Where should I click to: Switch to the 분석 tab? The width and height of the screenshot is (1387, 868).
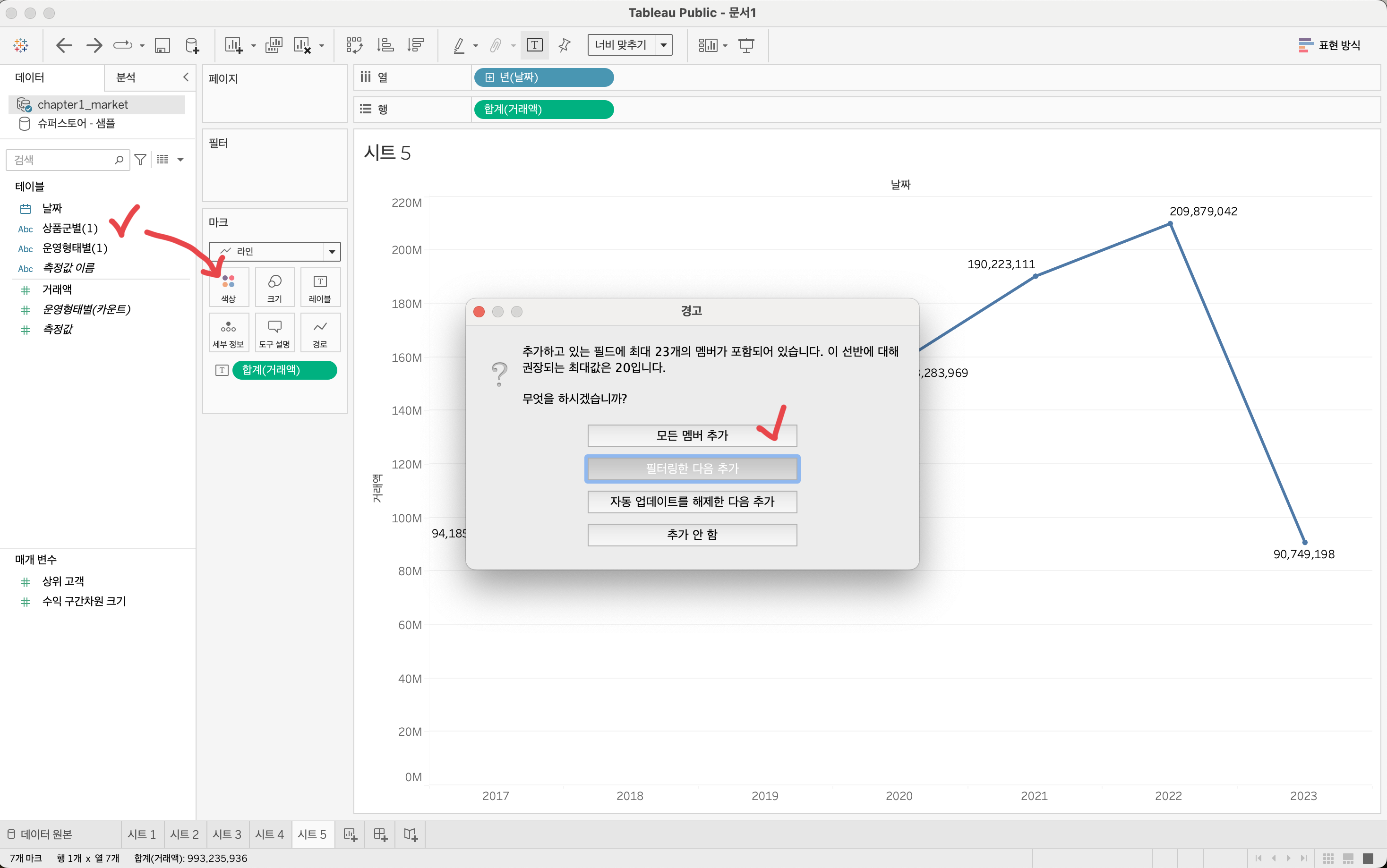pyautogui.click(x=126, y=77)
